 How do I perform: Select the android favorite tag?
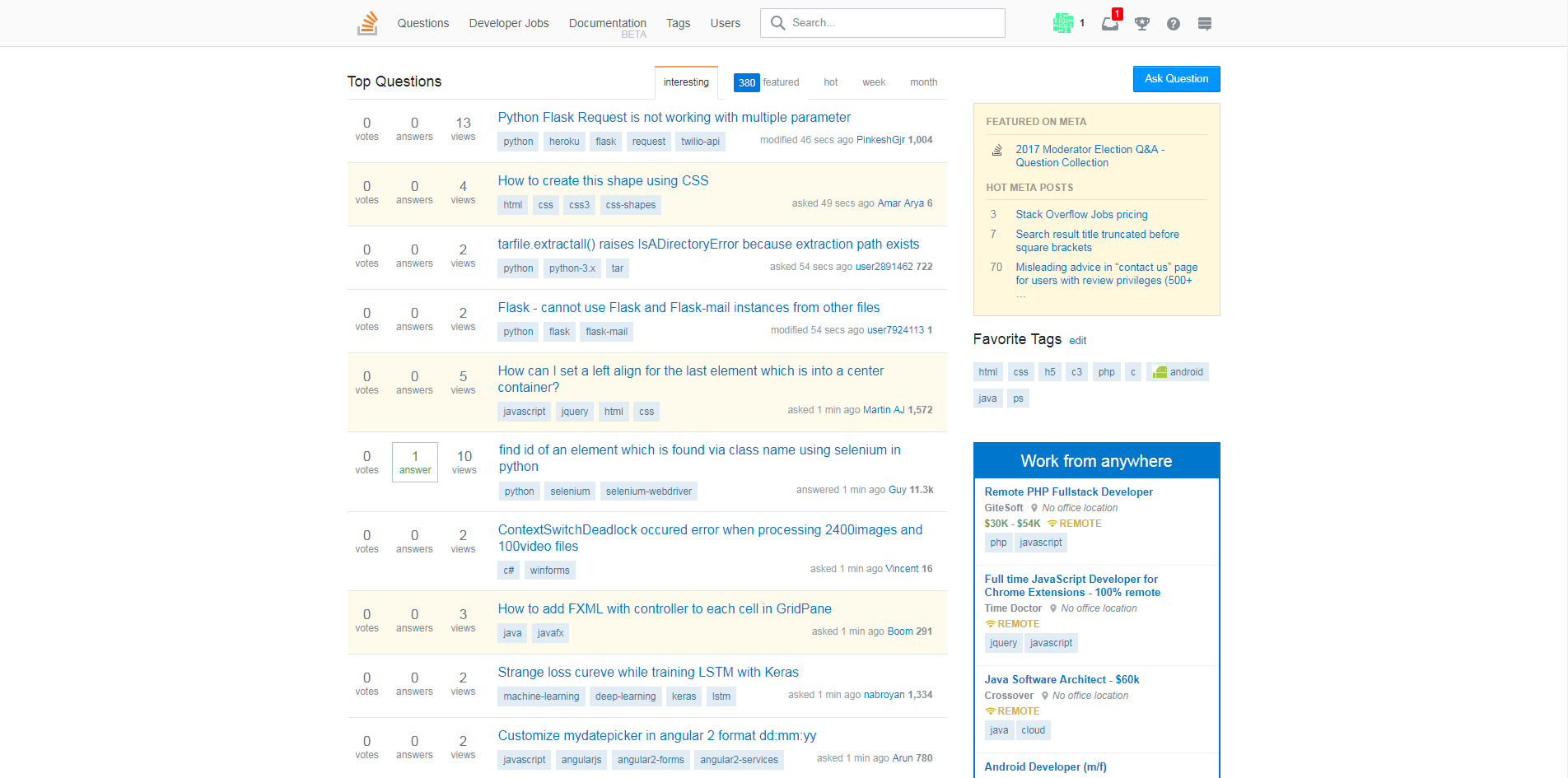pos(1178,372)
